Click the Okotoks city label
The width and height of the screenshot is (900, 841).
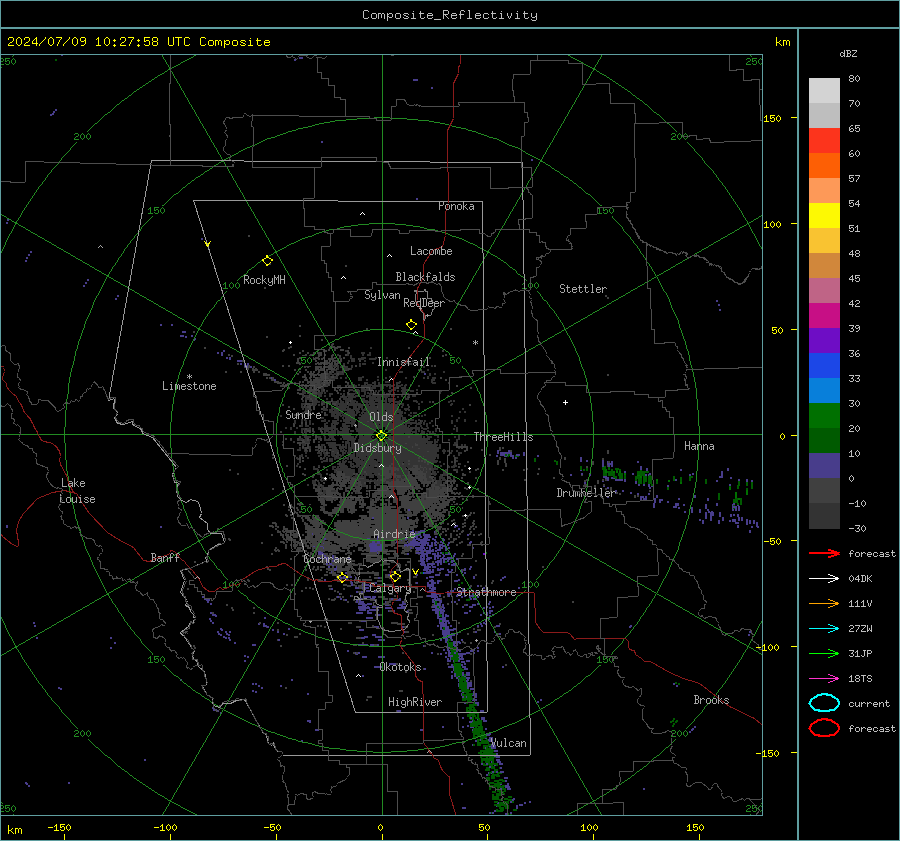tap(400, 668)
